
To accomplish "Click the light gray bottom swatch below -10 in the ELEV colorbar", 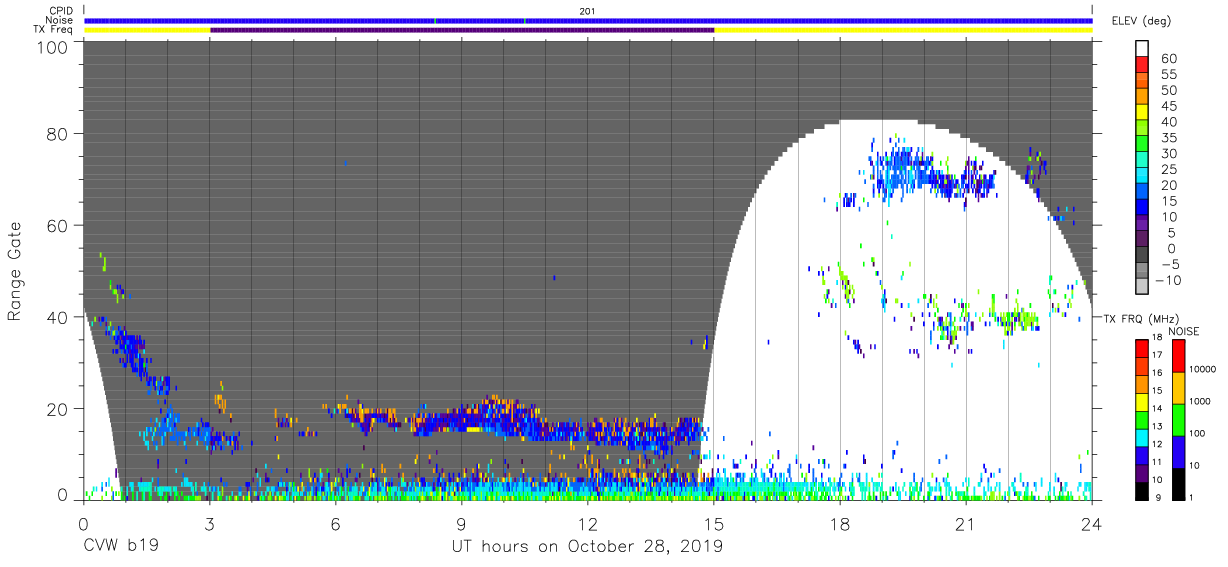I will 1143,287.
